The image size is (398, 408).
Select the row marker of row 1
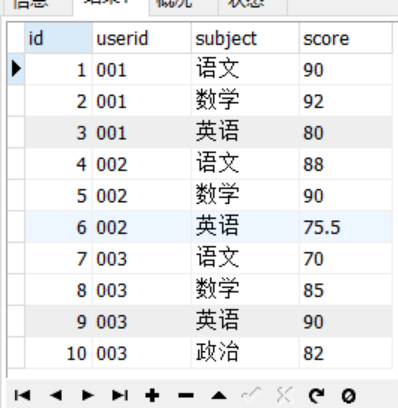[16, 69]
